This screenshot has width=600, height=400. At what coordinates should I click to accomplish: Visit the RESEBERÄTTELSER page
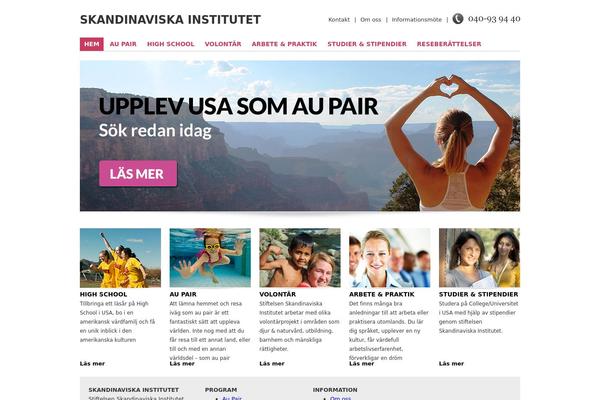[449, 44]
